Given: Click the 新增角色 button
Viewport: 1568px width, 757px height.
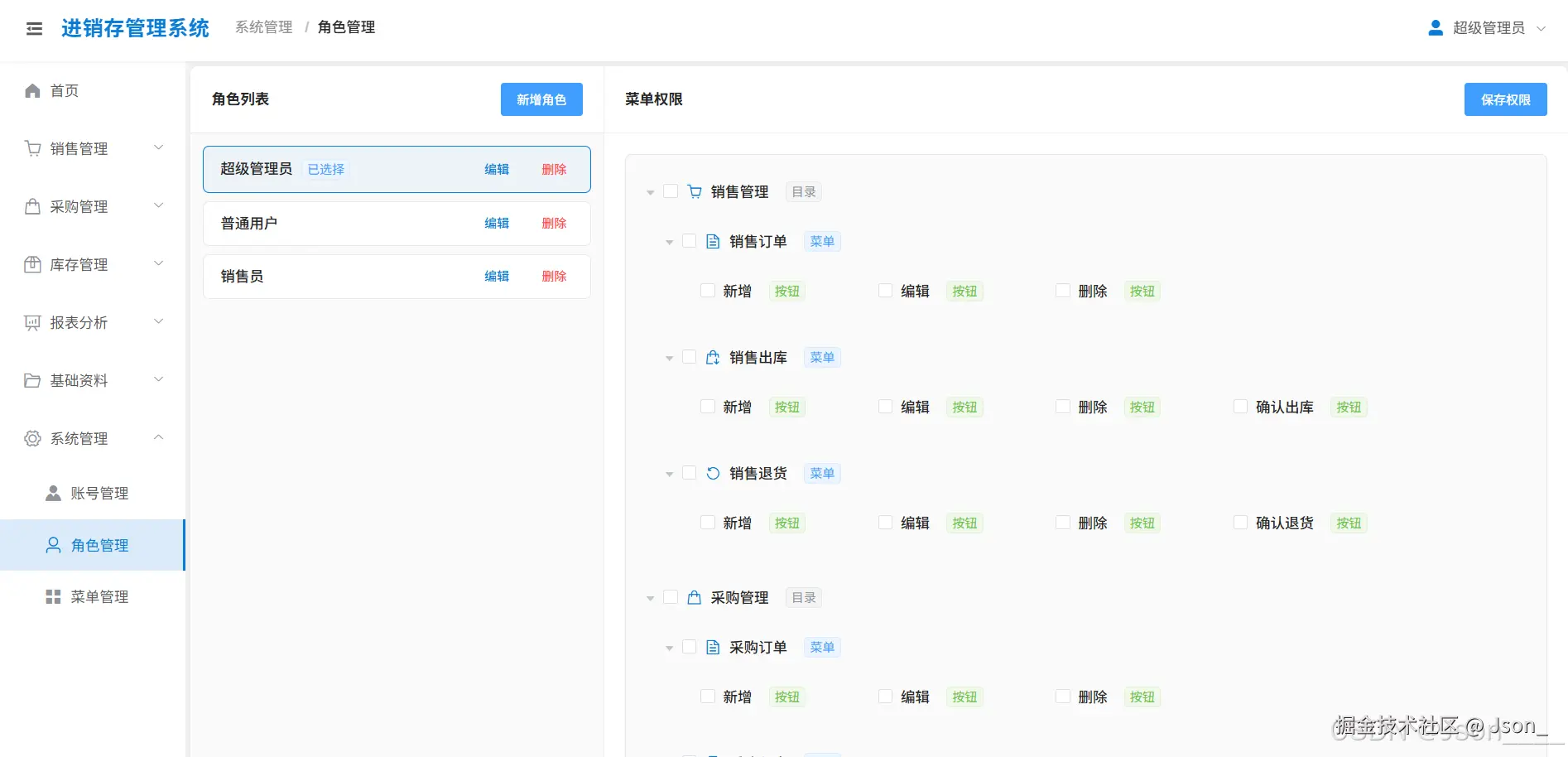Looking at the screenshot, I should (x=541, y=99).
